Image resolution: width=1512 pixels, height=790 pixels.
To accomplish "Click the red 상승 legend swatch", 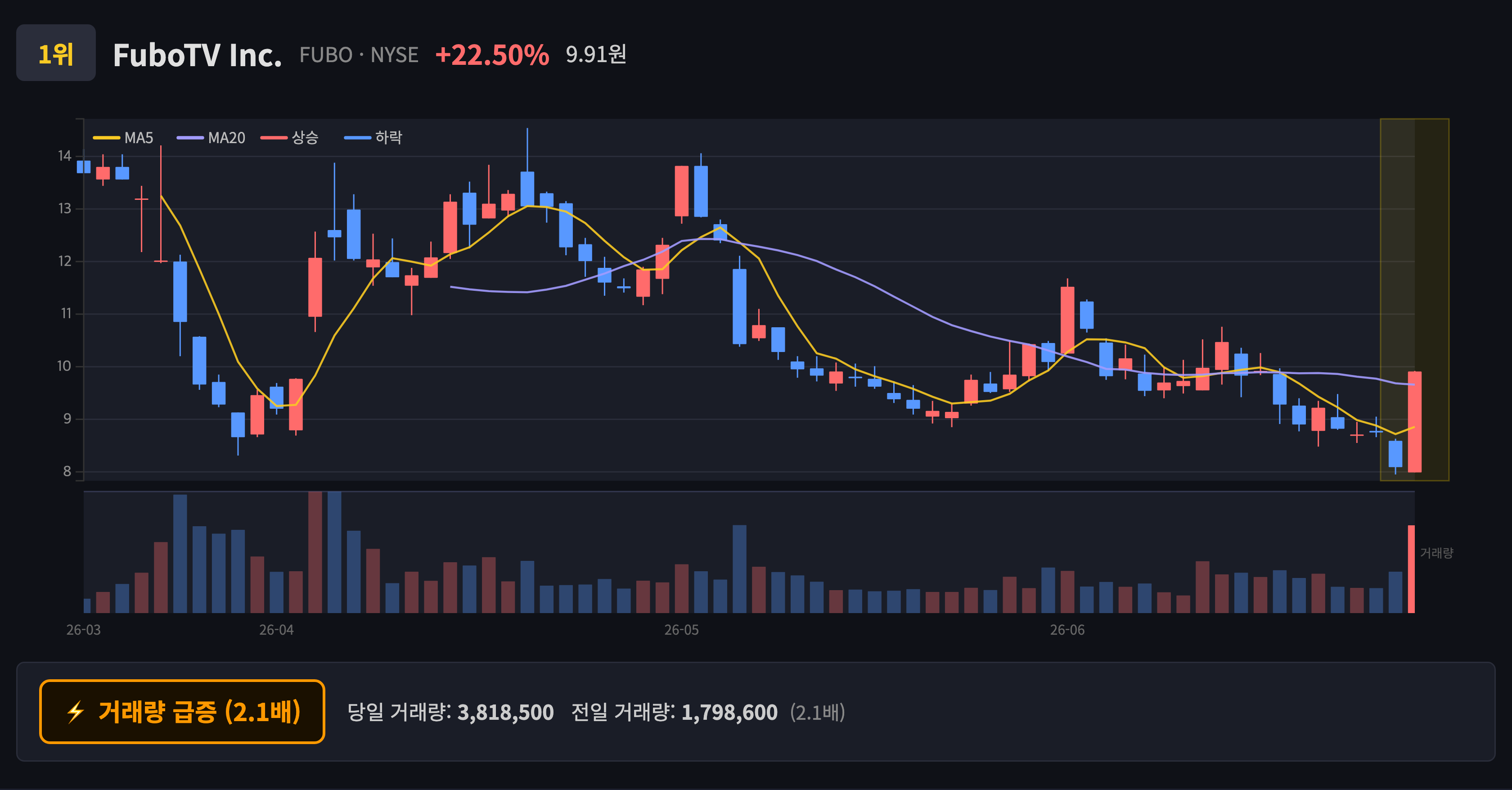I will coord(274,138).
